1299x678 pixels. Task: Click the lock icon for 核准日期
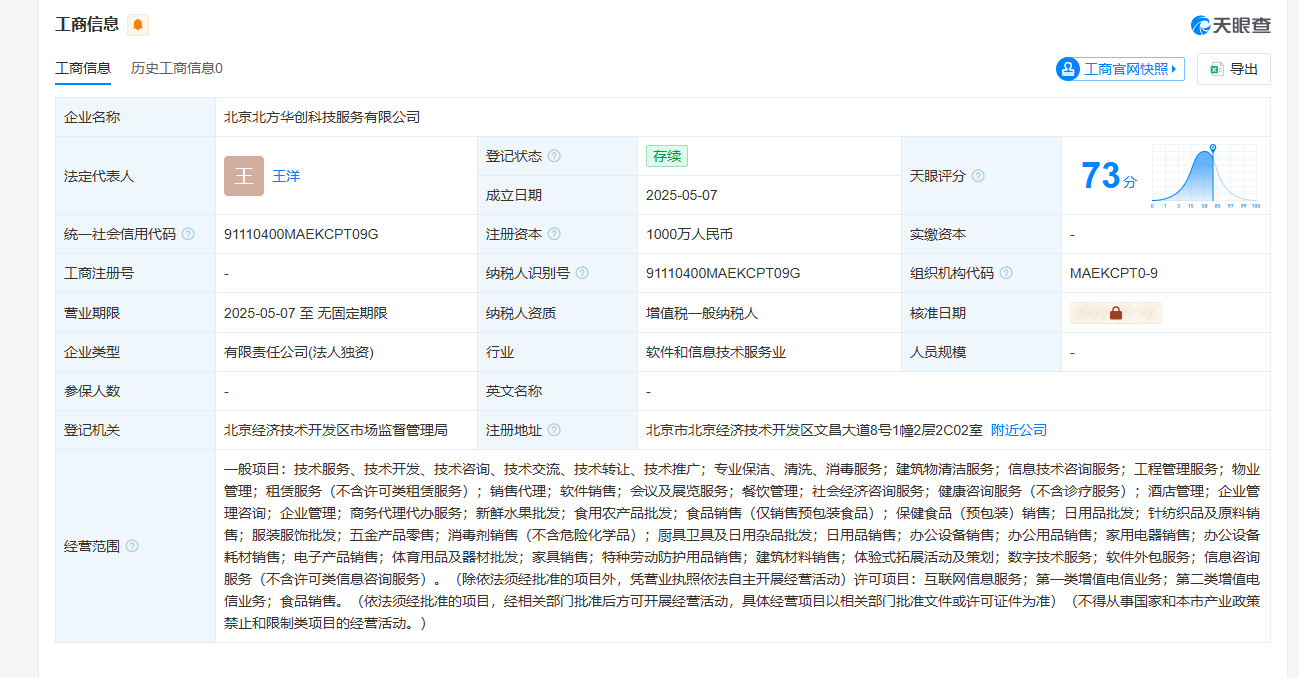tap(1115, 313)
